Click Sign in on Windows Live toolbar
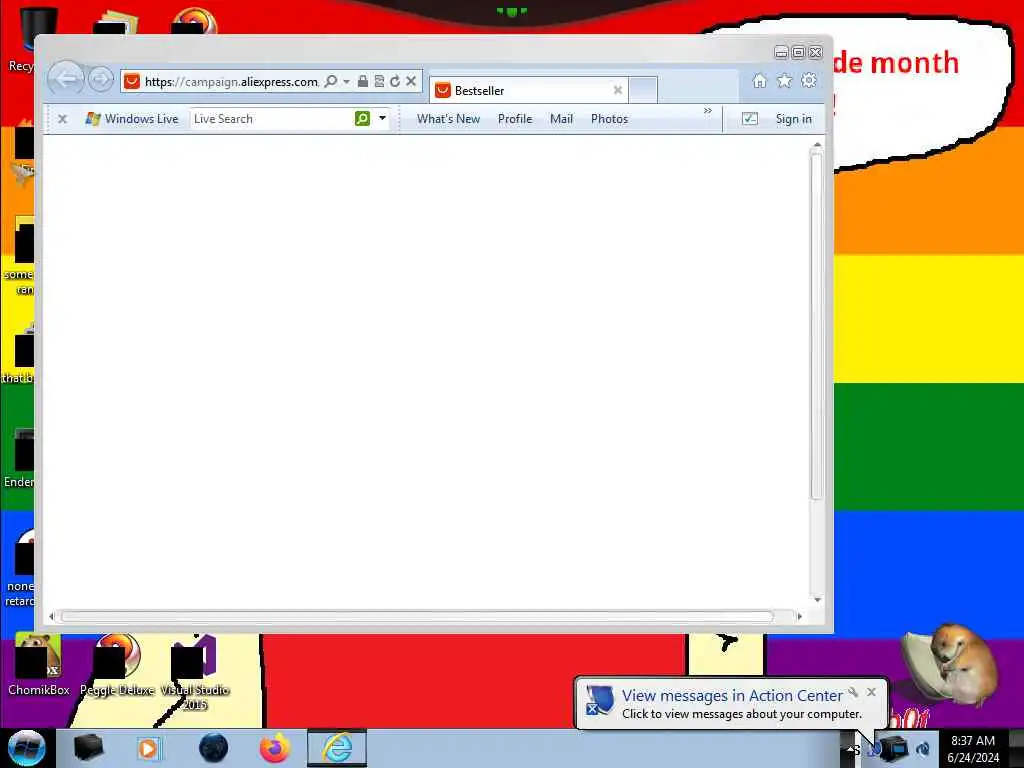The height and width of the screenshot is (768, 1024). coord(793,119)
